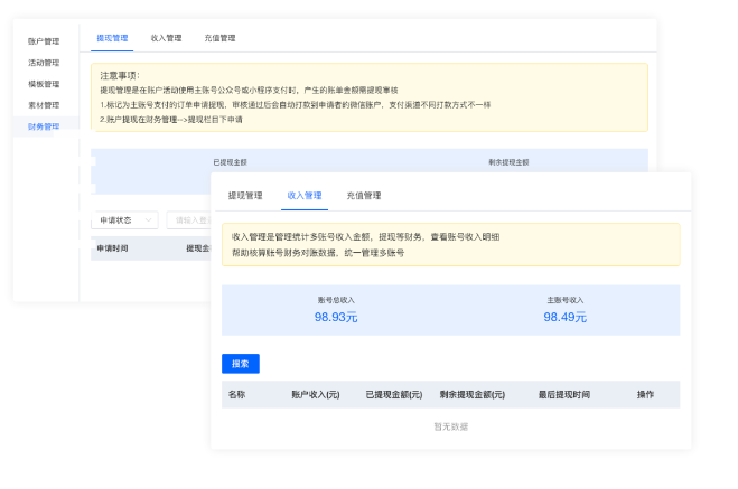Click the 剩余提现金额 label in back window

(508, 162)
